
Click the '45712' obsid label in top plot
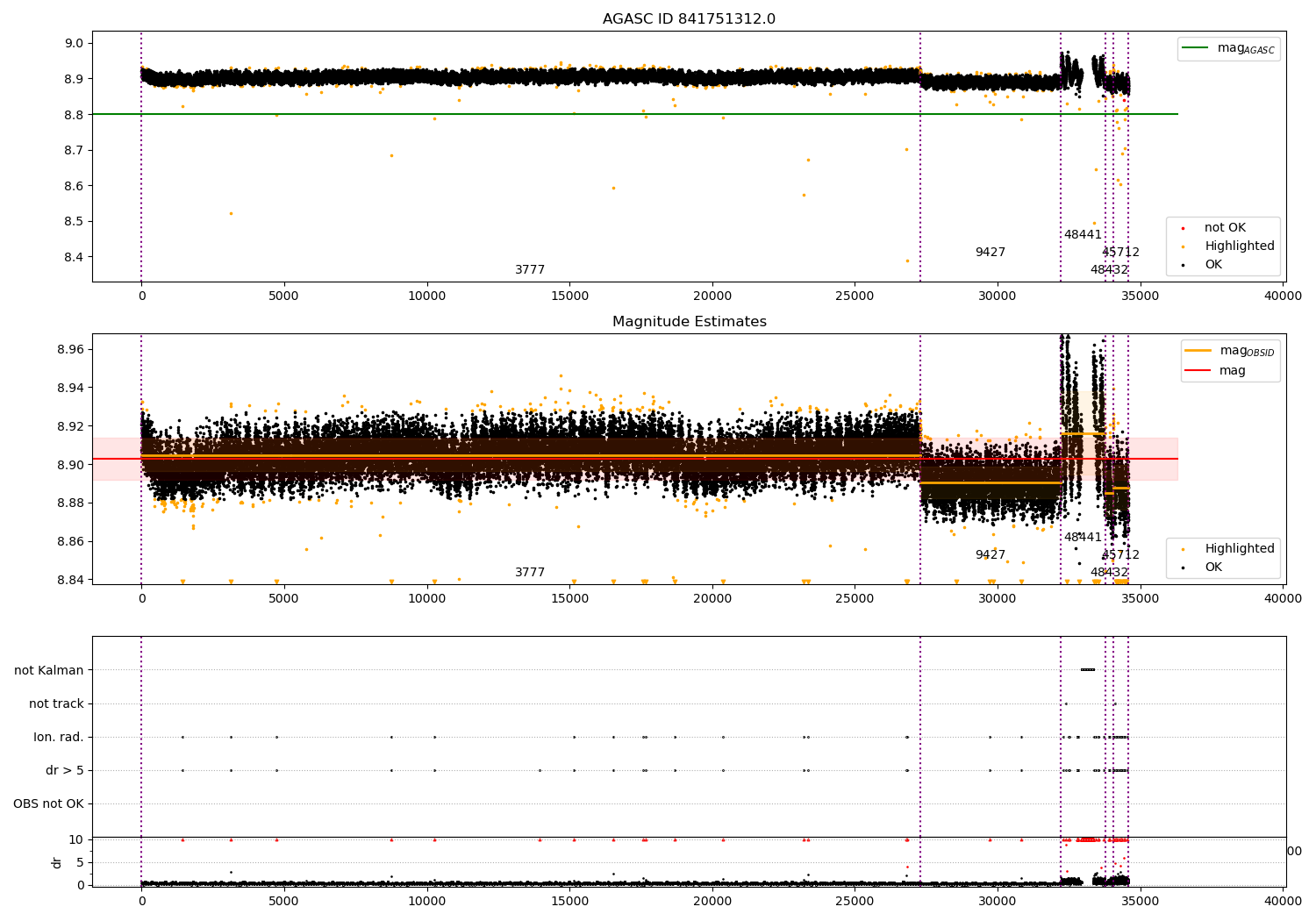coord(1120,253)
